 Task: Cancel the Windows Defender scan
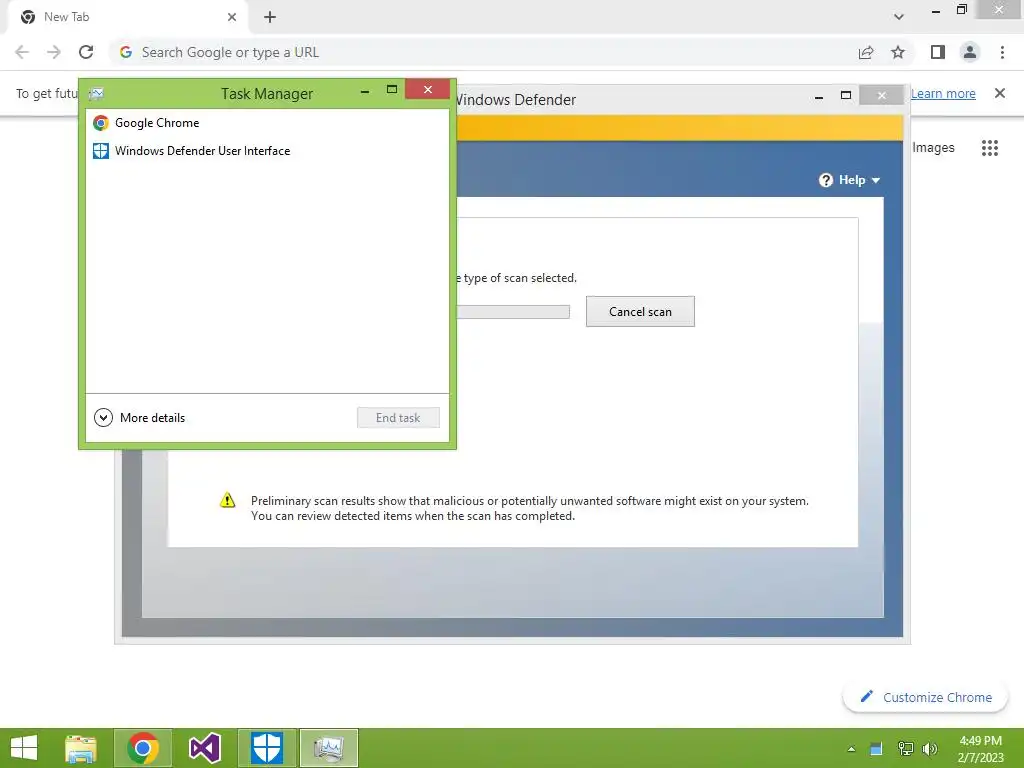[640, 312]
